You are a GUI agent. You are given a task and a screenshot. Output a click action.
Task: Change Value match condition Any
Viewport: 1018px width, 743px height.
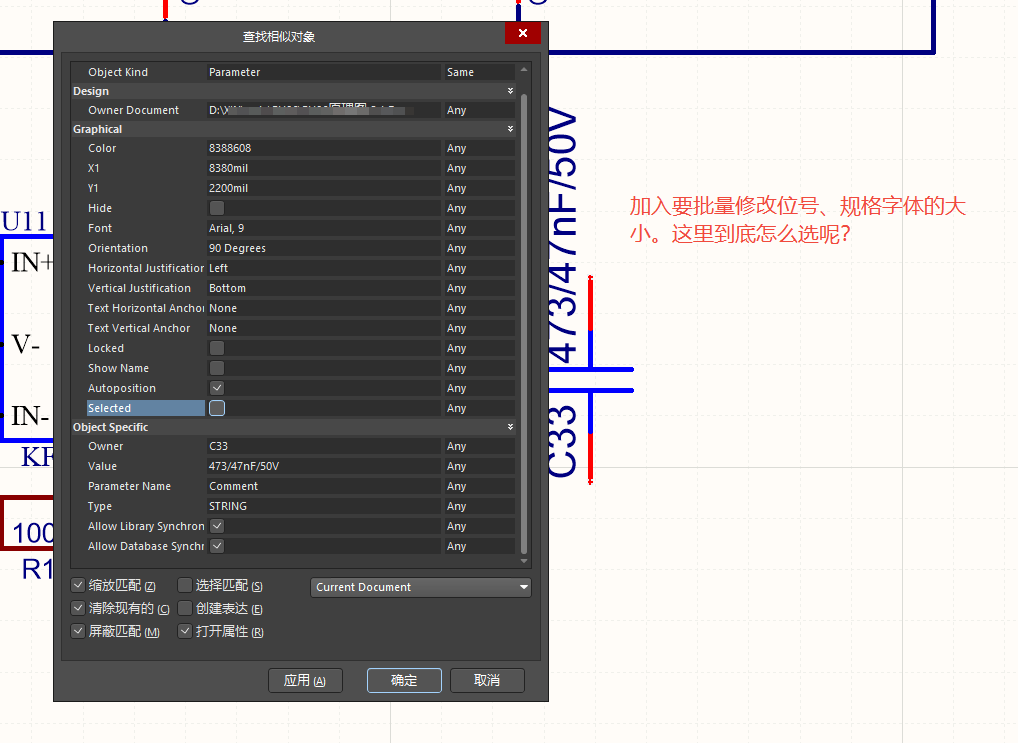(479, 466)
